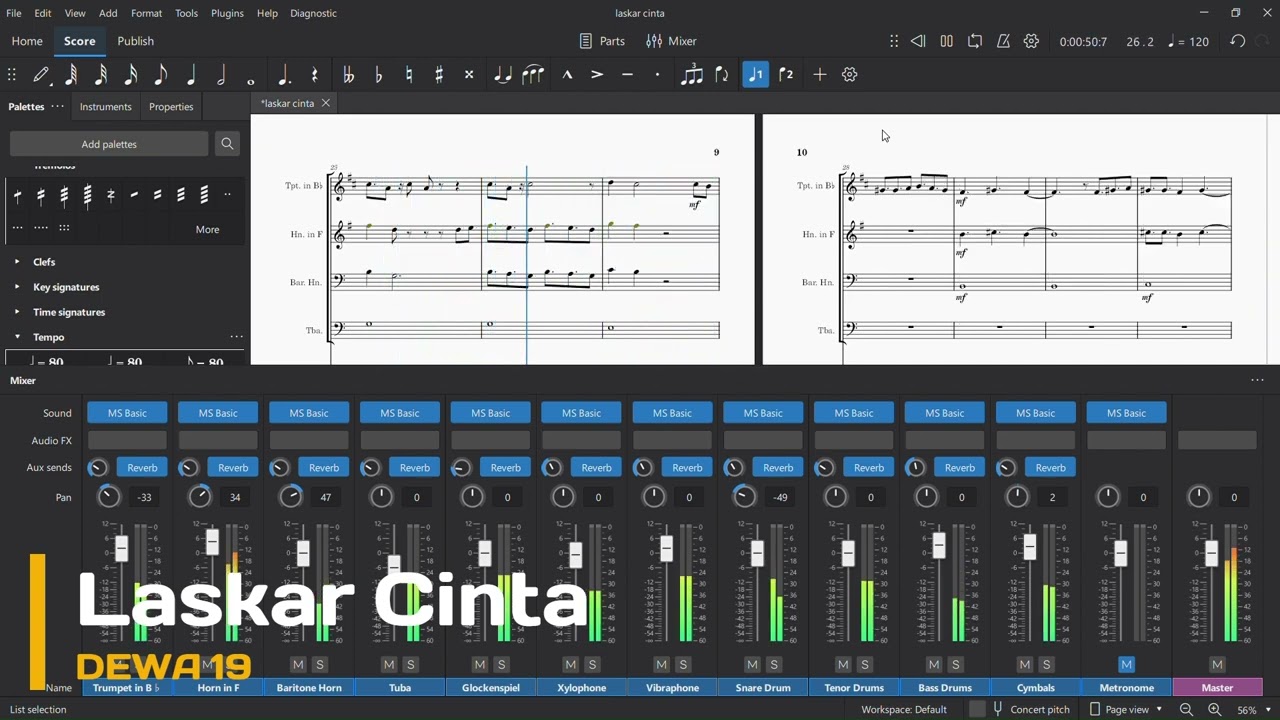Toggle the metronome icon in playback toolbar
The width and height of the screenshot is (1280, 720).
1003,41
